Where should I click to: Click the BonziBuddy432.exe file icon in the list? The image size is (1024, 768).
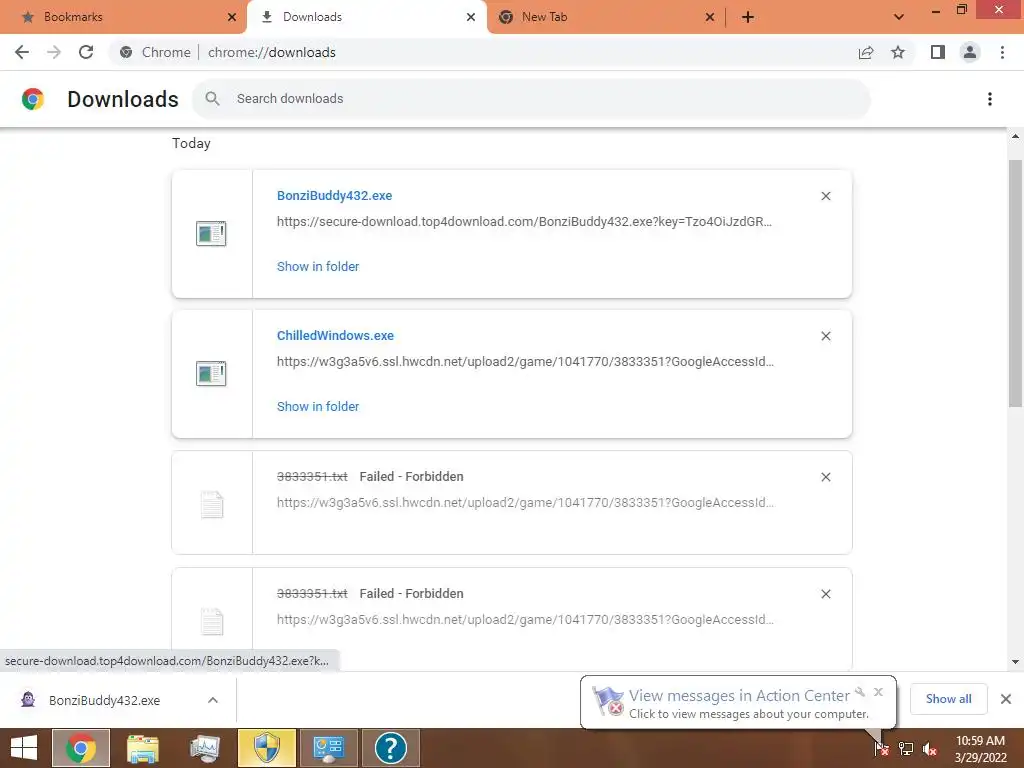pyautogui.click(x=211, y=233)
